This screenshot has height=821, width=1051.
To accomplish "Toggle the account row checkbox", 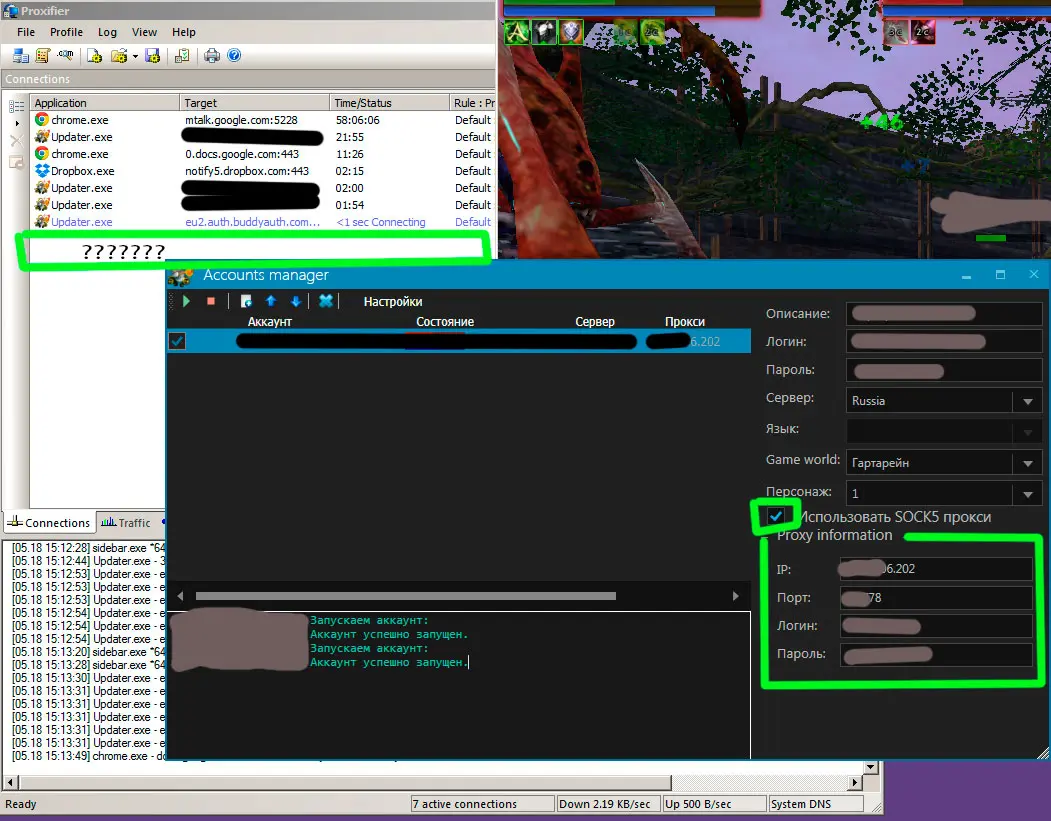I will 177,341.
